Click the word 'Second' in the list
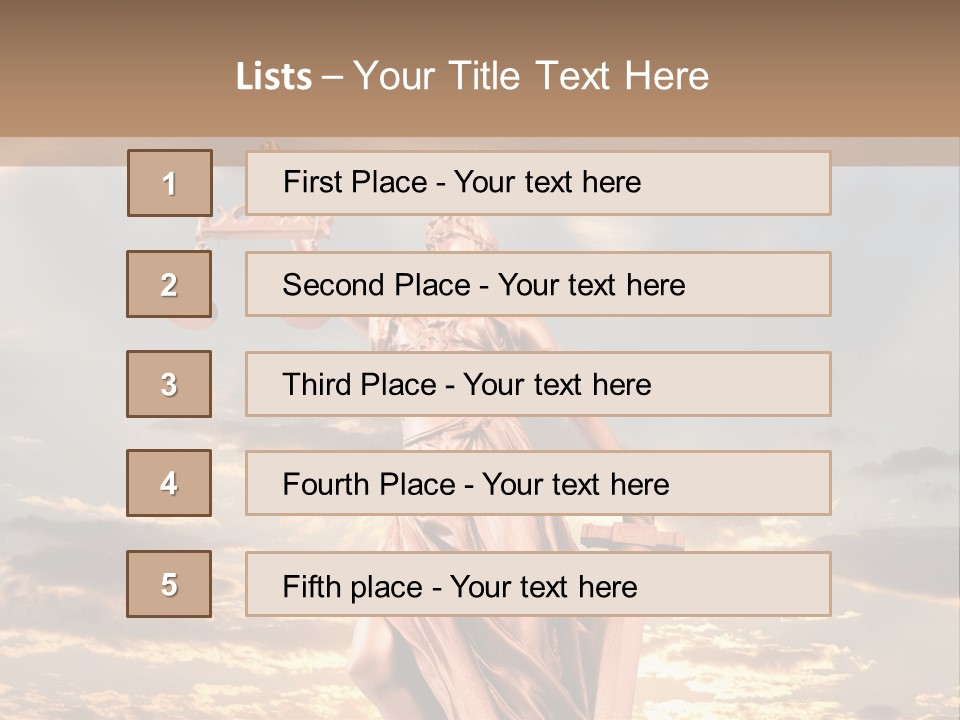The width and height of the screenshot is (960, 720). coord(335,285)
